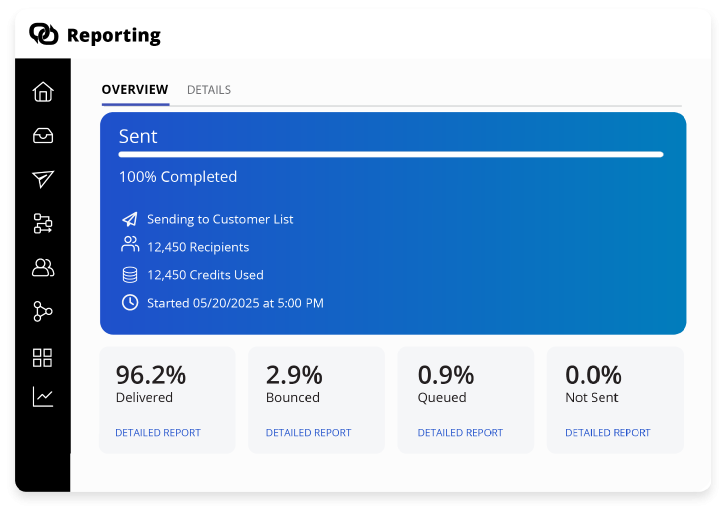Image resolution: width=726 pixels, height=513 pixels.
Task: Click Started 05/20/2025 at 5:00 PM text
Action: click(x=235, y=303)
